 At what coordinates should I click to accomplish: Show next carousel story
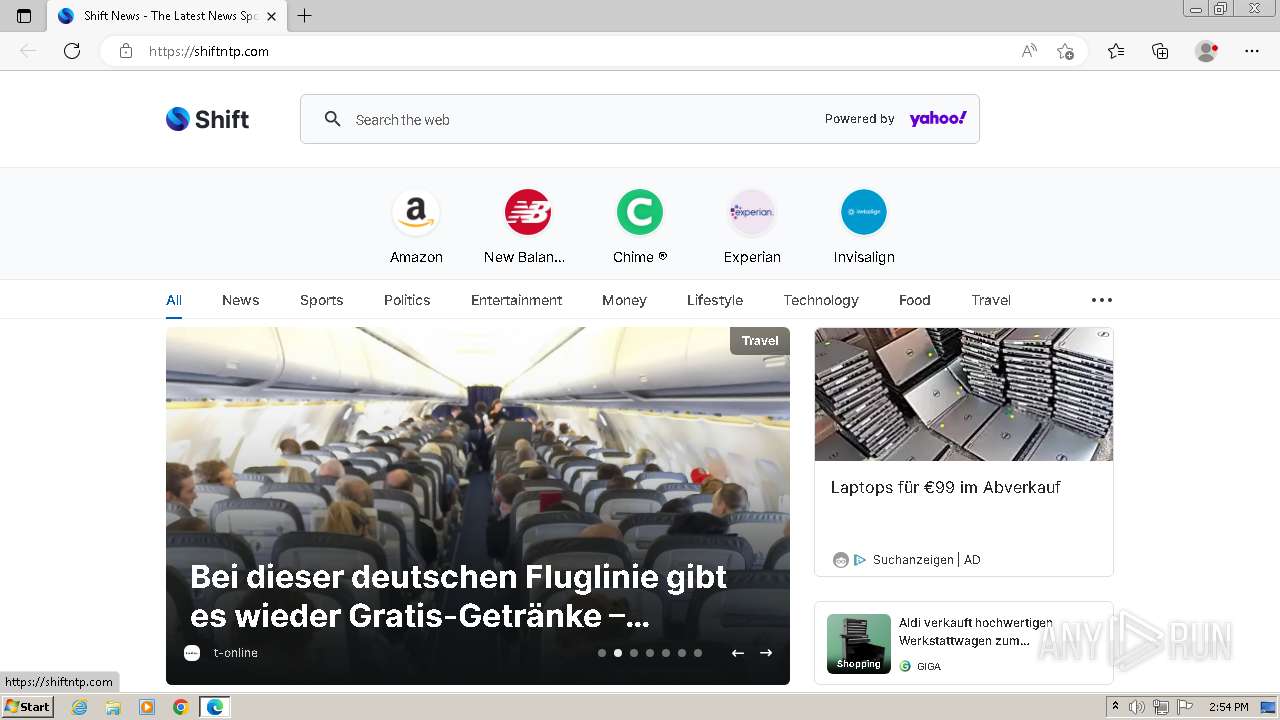pos(766,653)
